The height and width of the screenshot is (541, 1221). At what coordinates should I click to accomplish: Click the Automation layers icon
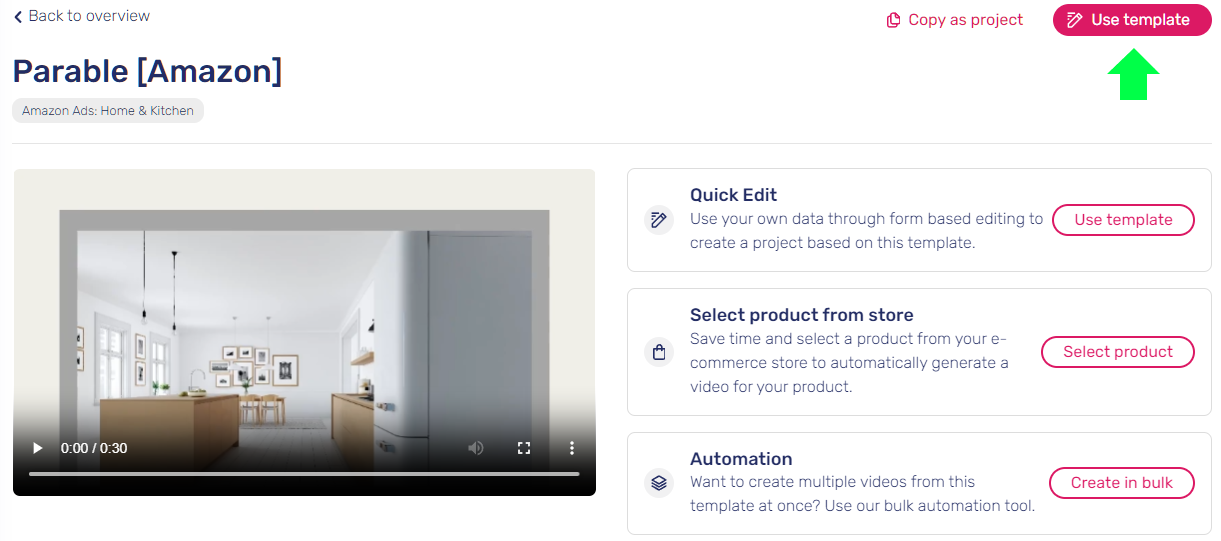(x=658, y=483)
